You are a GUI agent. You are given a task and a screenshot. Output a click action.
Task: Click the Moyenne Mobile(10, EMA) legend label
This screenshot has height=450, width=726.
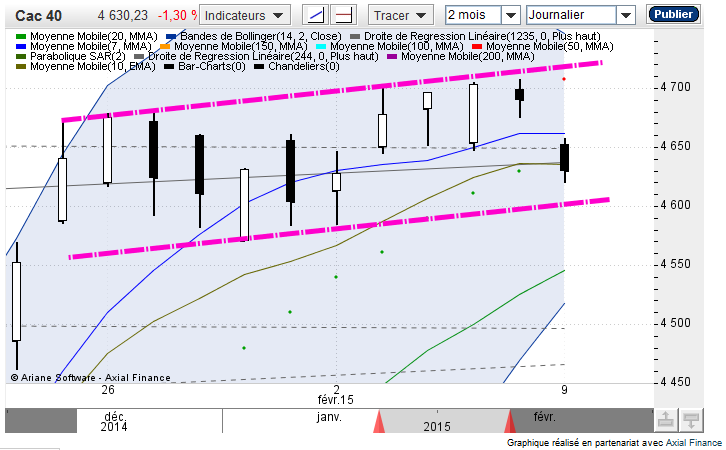(x=93, y=66)
